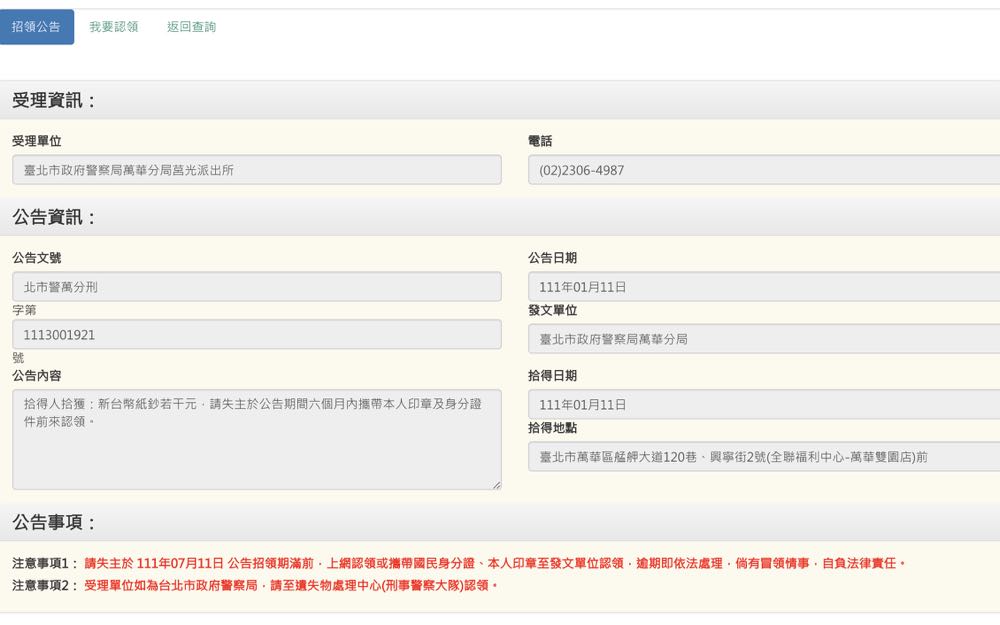Click the 拾得地點 field label
Viewport: 1000px width, 625px height.
click(552, 428)
